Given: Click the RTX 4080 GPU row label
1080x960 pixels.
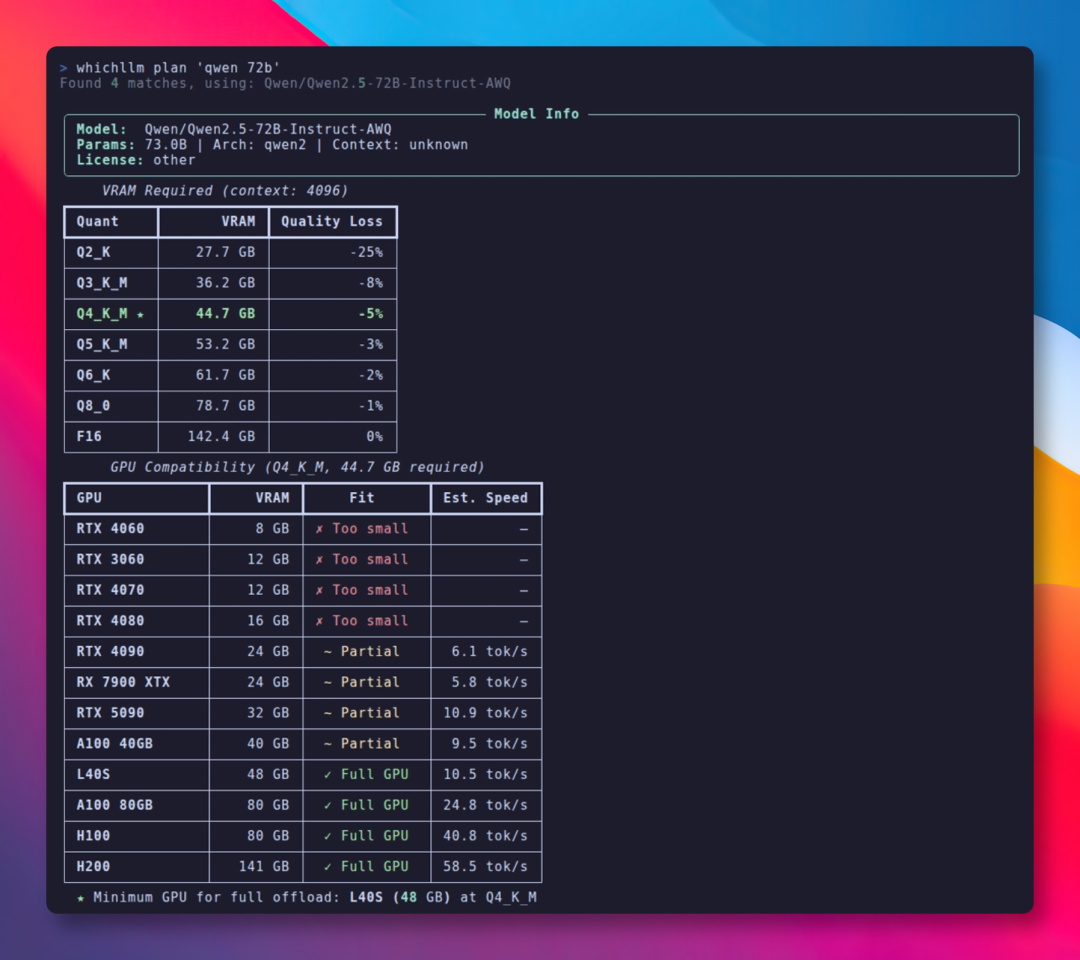Looking at the screenshot, I should point(110,621).
